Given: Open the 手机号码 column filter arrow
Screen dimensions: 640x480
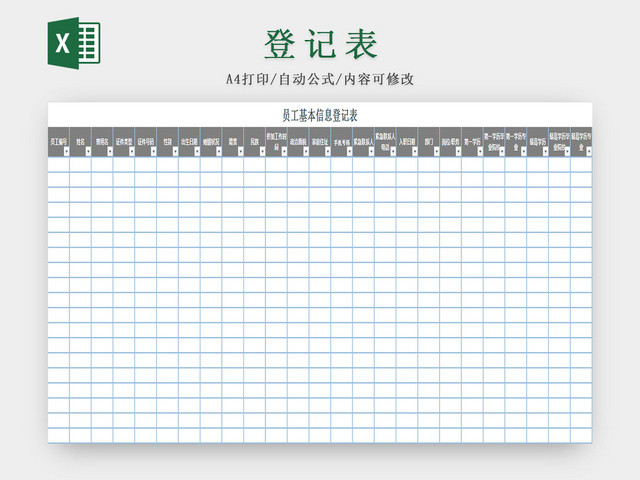Looking at the screenshot, I should tap(349, 152).
